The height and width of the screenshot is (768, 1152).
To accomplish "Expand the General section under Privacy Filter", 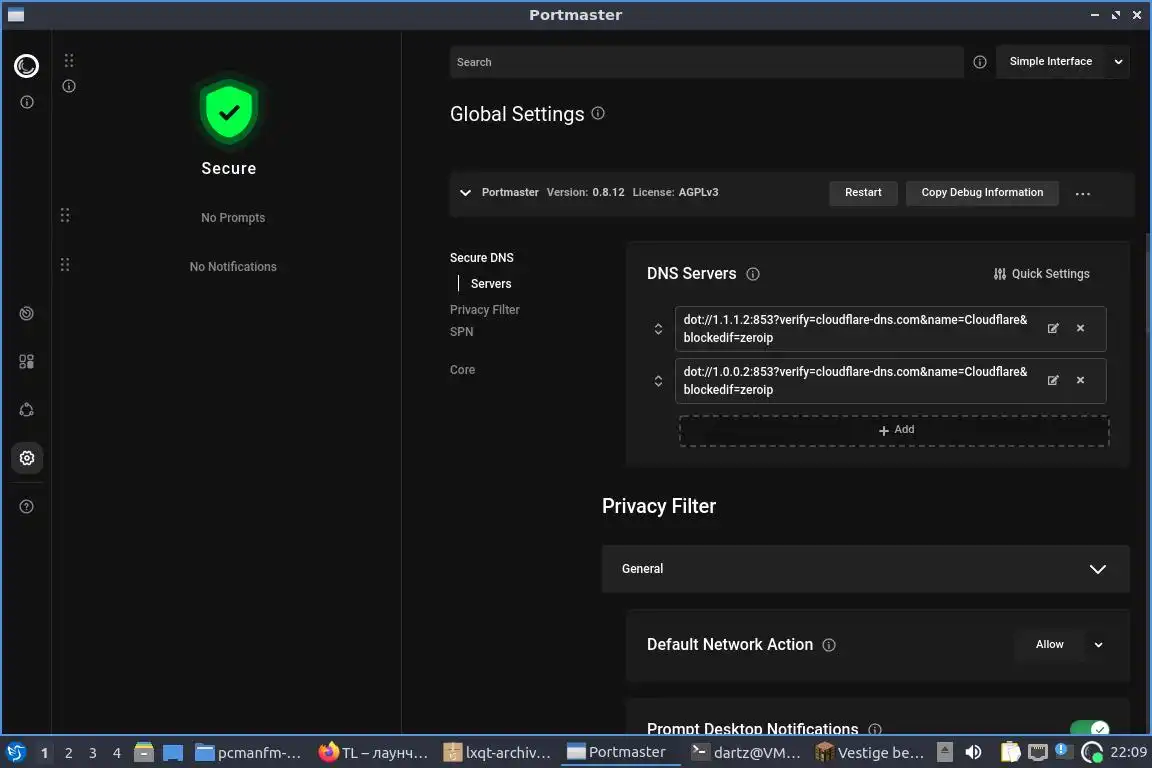I will (x=865, y=569).
